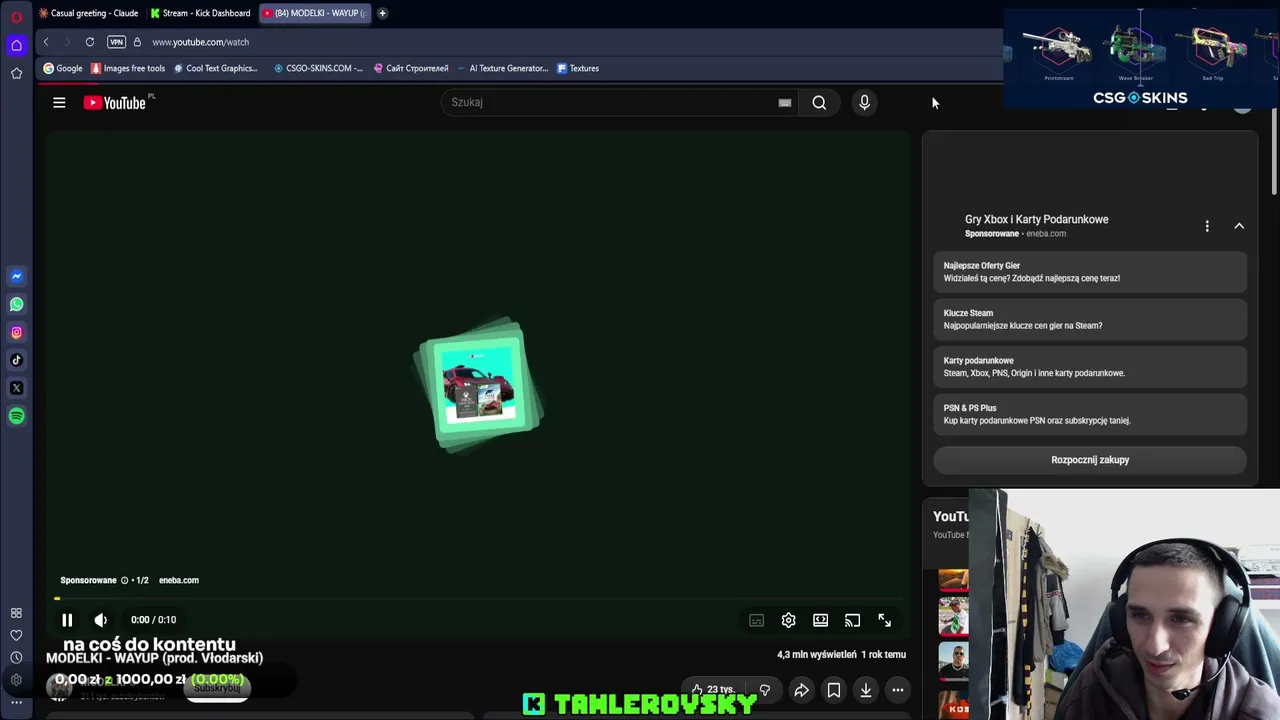Click the magnifying glass search button

819,102
